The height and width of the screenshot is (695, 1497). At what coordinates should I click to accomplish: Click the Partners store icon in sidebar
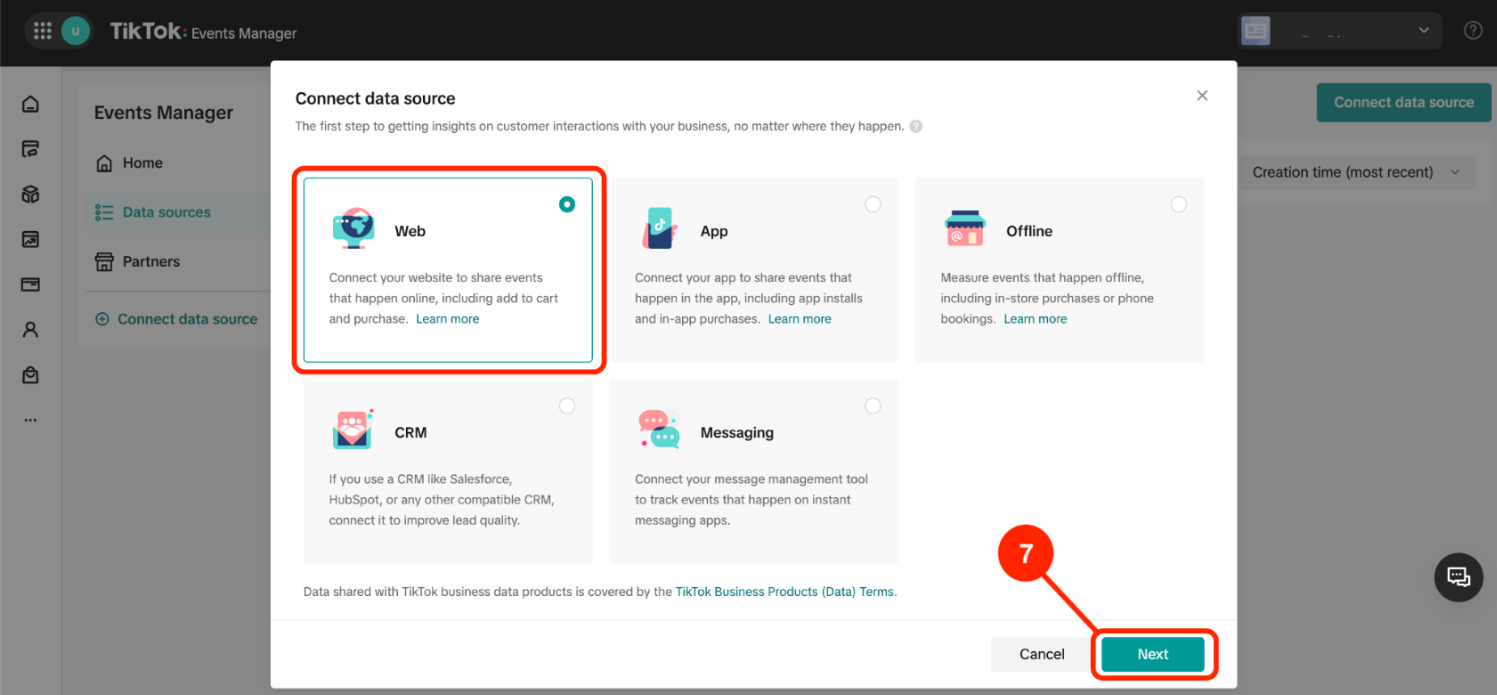[104, 261]
